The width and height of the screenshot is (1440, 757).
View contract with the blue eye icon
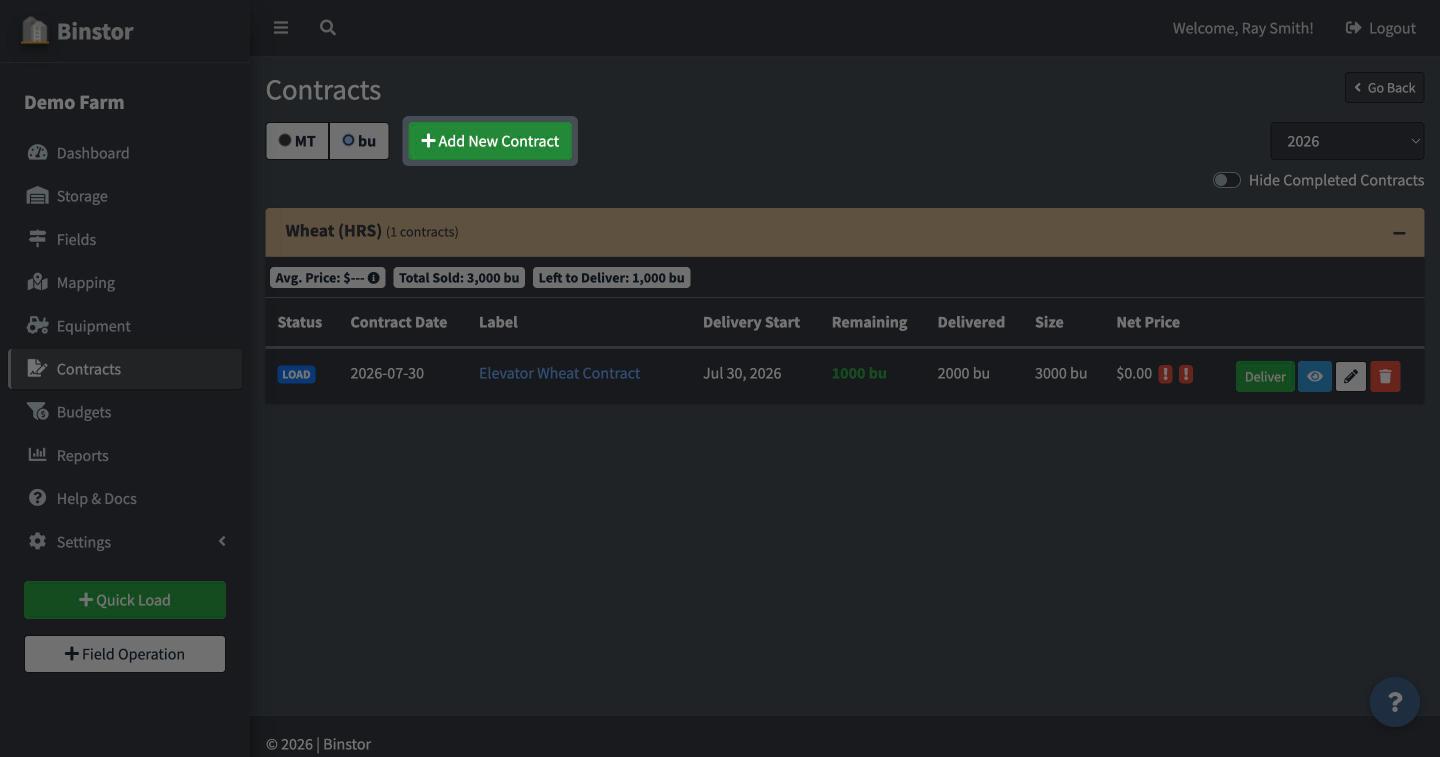[x=1315, y=376]
